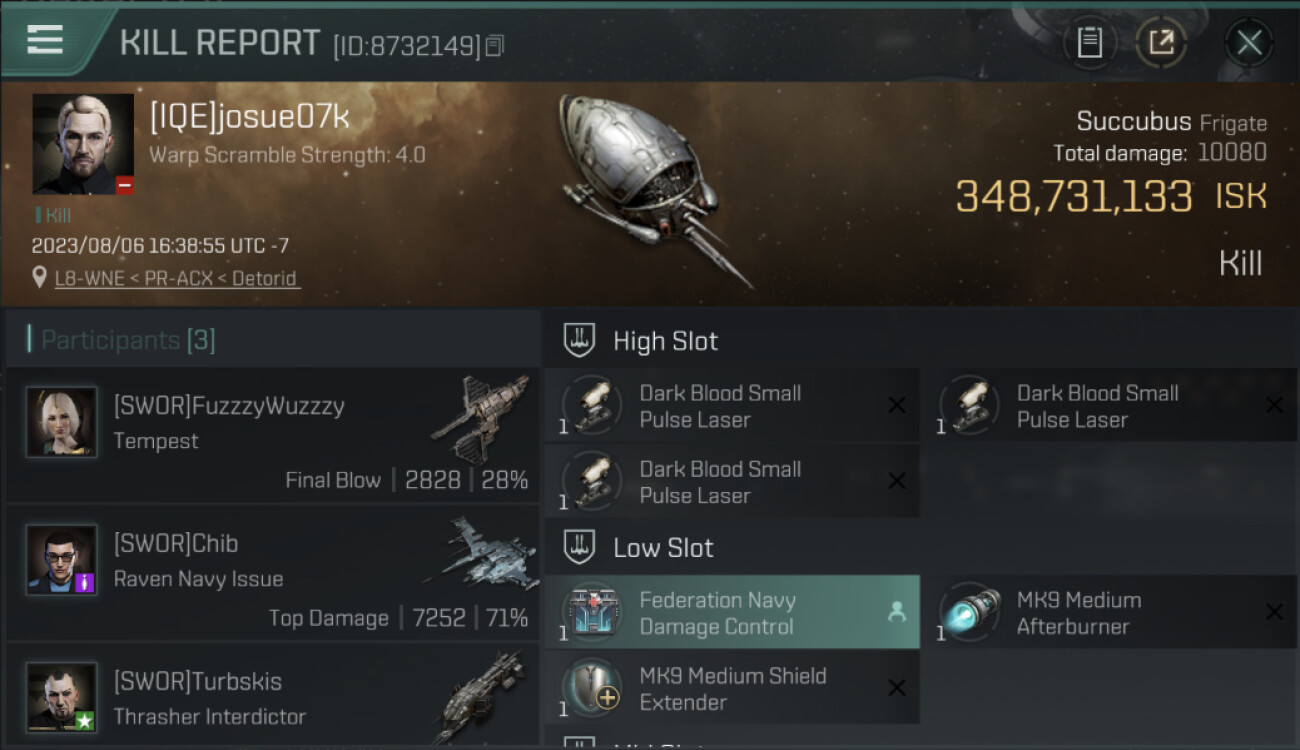Click X beside MK9 Medium Afterburner
The height and width of the screenshot is (750, 1300).
pos(1274,612)
